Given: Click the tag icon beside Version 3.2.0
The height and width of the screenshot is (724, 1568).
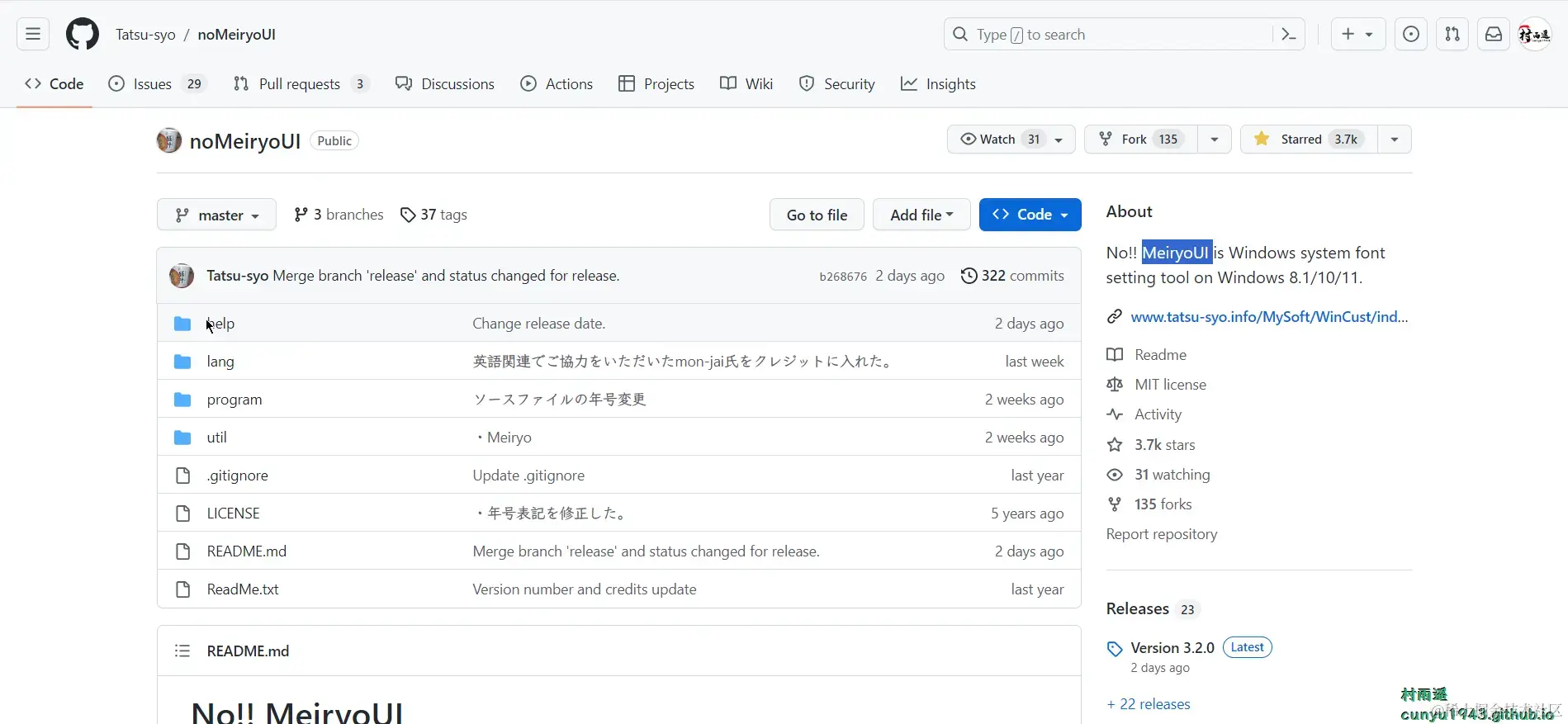Looking at the screenshot, I should (1115, 649).
